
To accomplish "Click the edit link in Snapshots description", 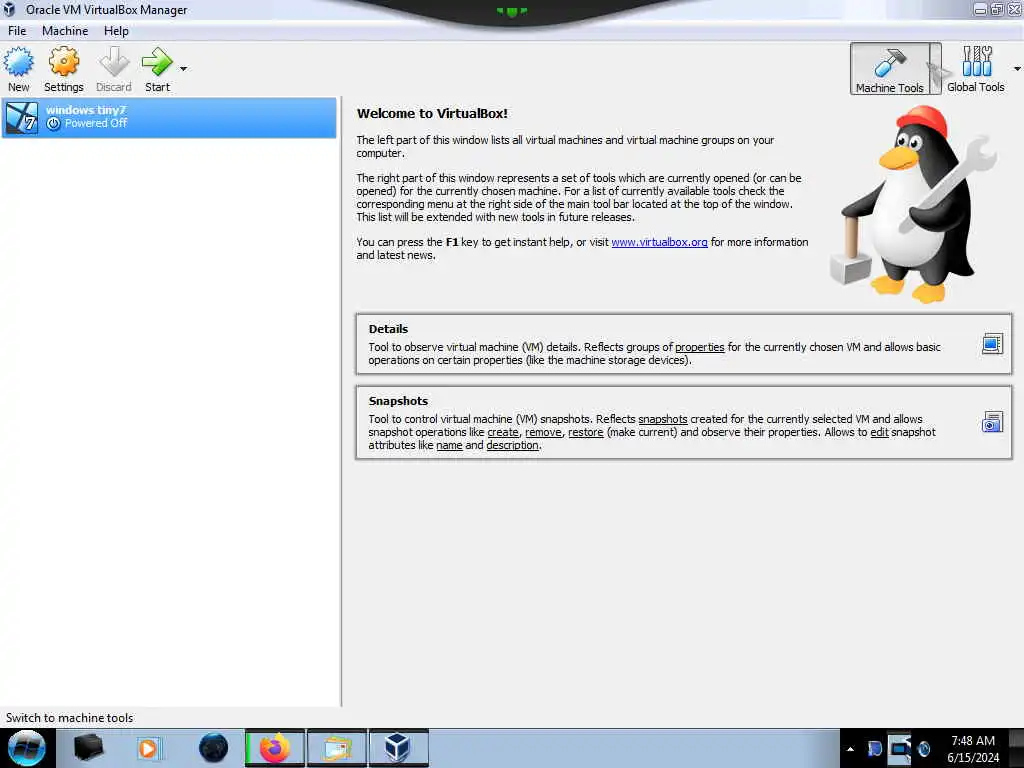I will pyautogui.click(x=879, y=432).
